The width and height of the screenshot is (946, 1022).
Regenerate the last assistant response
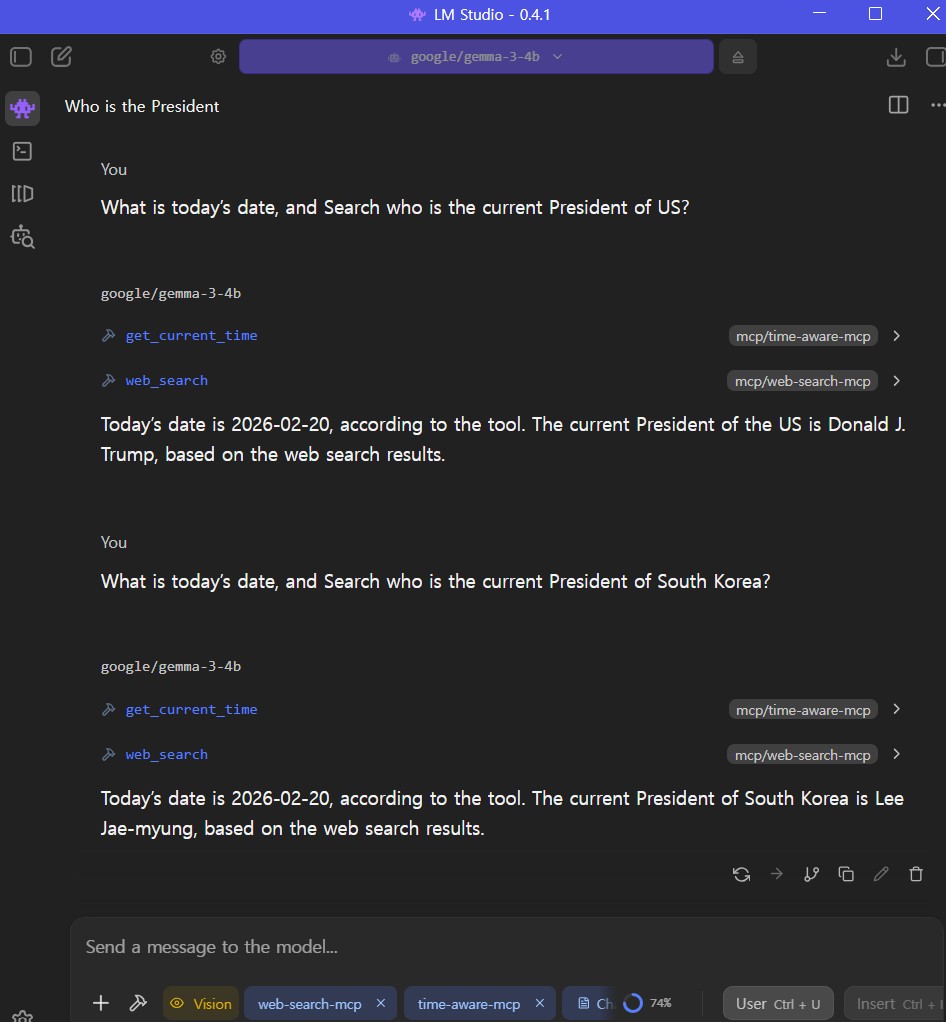[741, 874]
